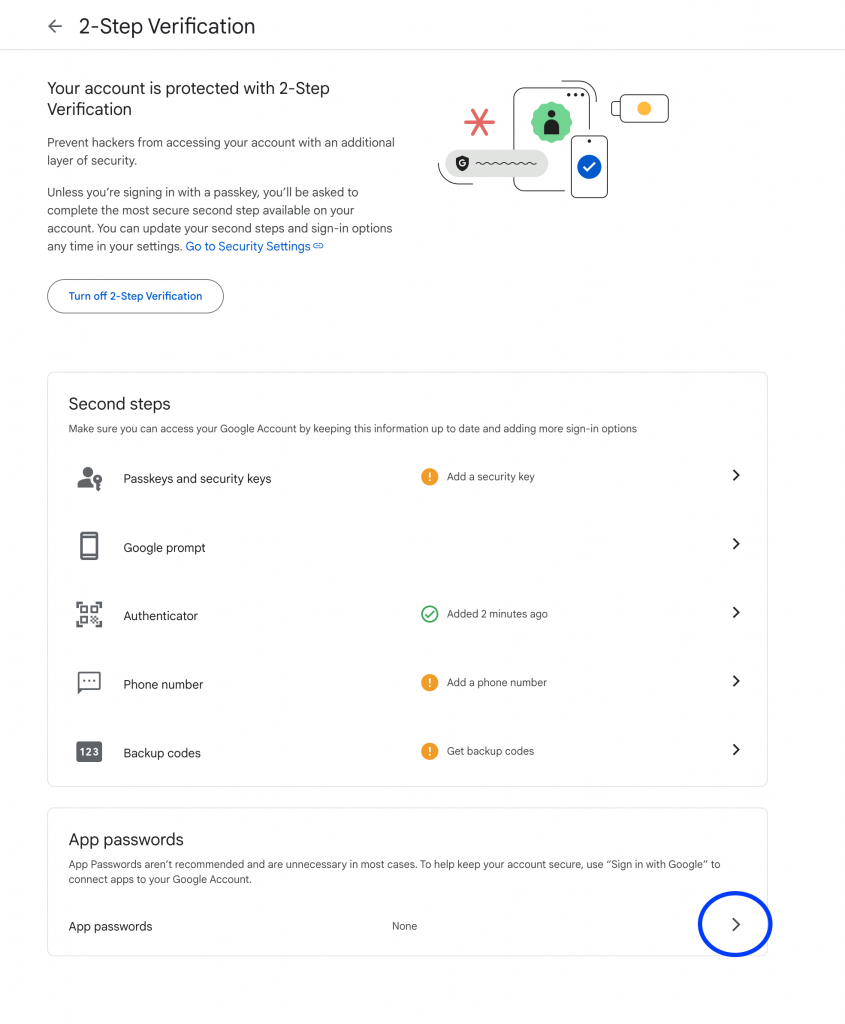Select the Backup codes label
The height and width of the screenshot is (1024, 845).
[x=162, y=753]
